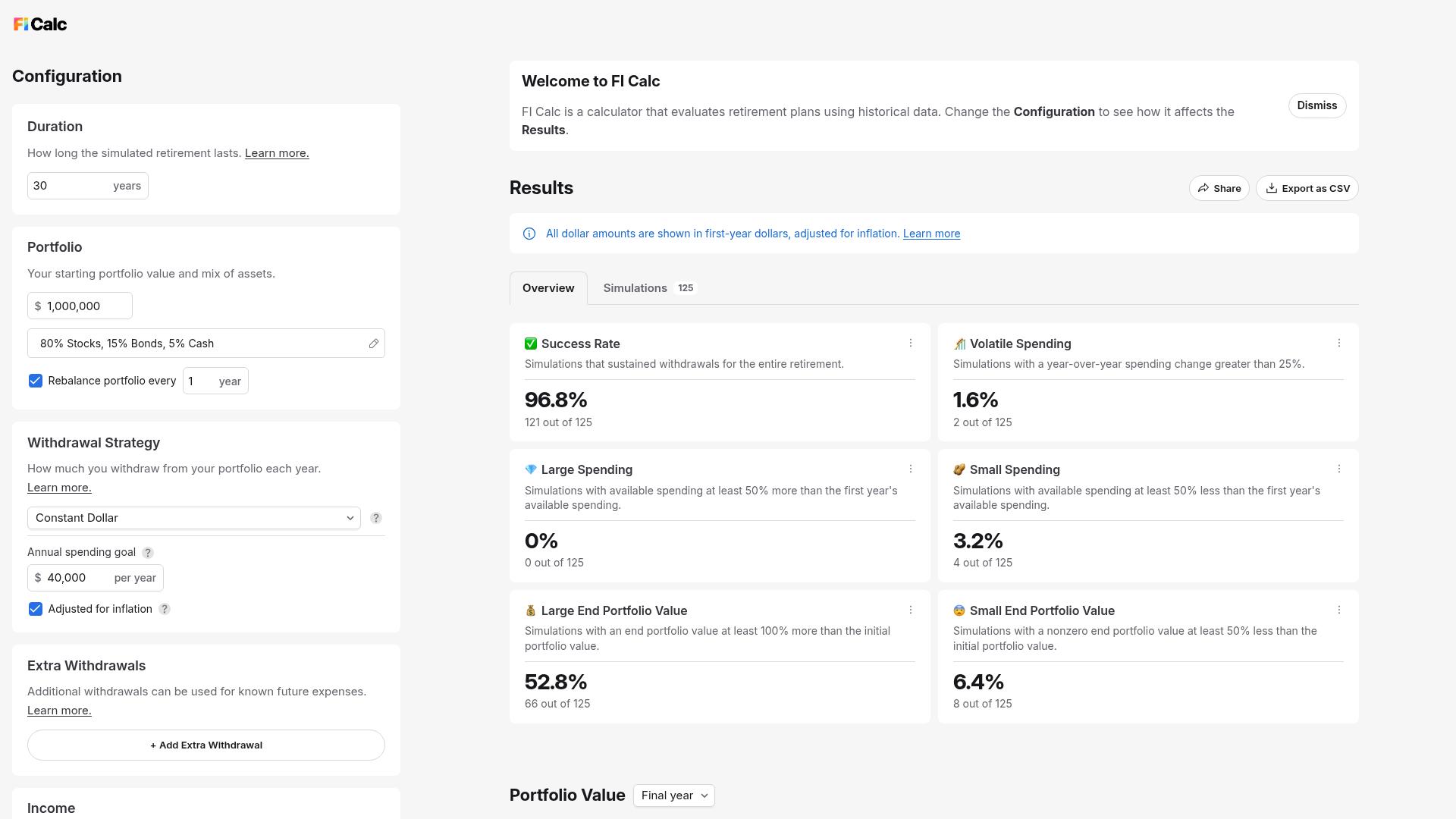Click Add Extra Withdrawal button
The height and width of the screenshot is (819, 1456).
tap(206, 745)
